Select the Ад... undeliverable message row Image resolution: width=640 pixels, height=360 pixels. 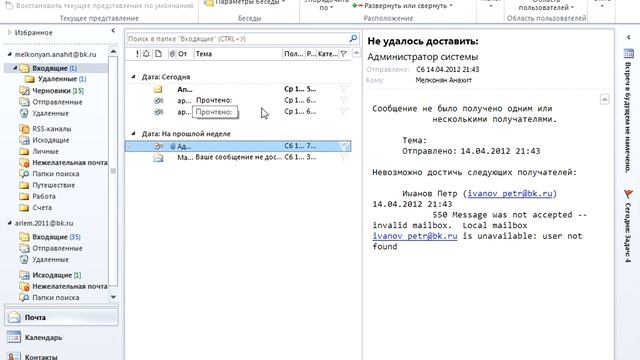coord(238,146)
